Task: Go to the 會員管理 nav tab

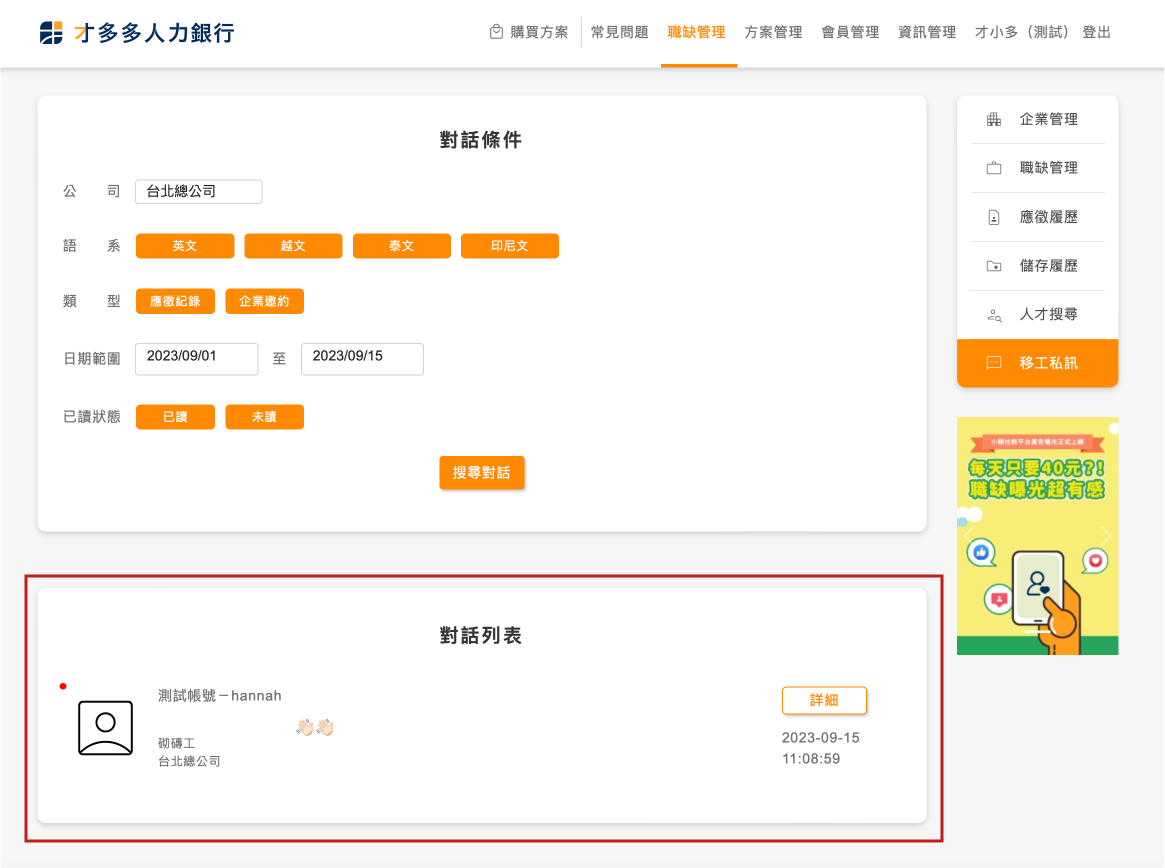Action: (x=850, y=32)
